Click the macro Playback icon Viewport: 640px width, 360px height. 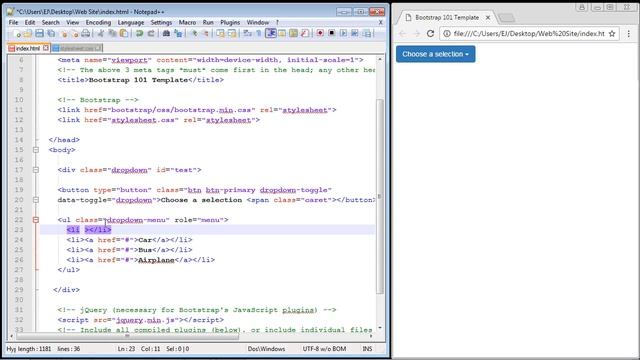[343, 33]
